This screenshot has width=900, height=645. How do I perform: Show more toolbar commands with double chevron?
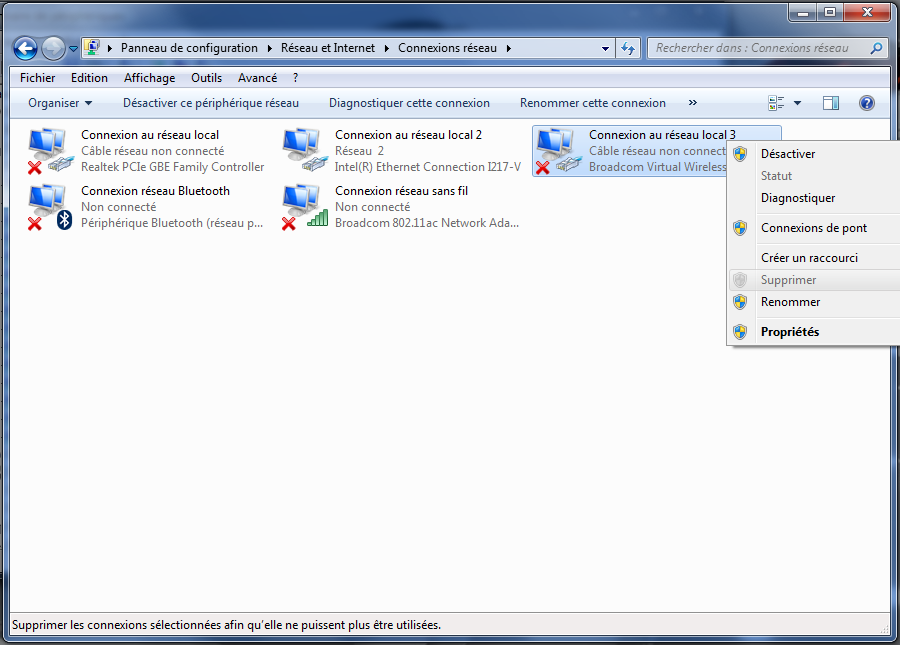coord(693,103)
